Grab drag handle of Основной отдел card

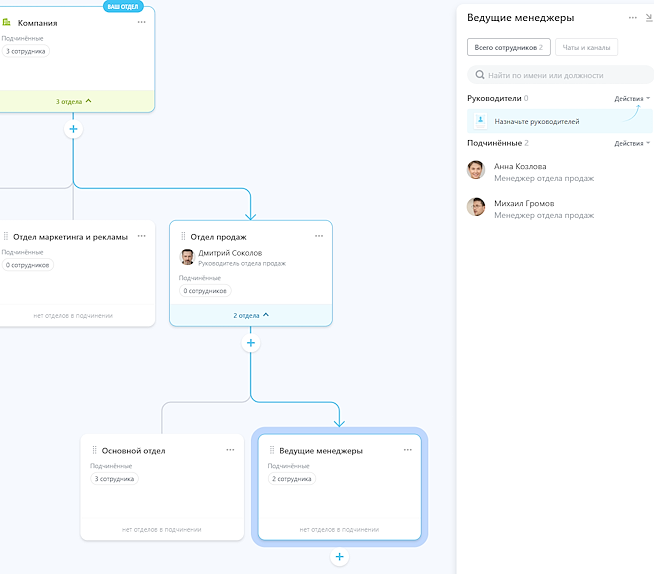click(94, 451)
